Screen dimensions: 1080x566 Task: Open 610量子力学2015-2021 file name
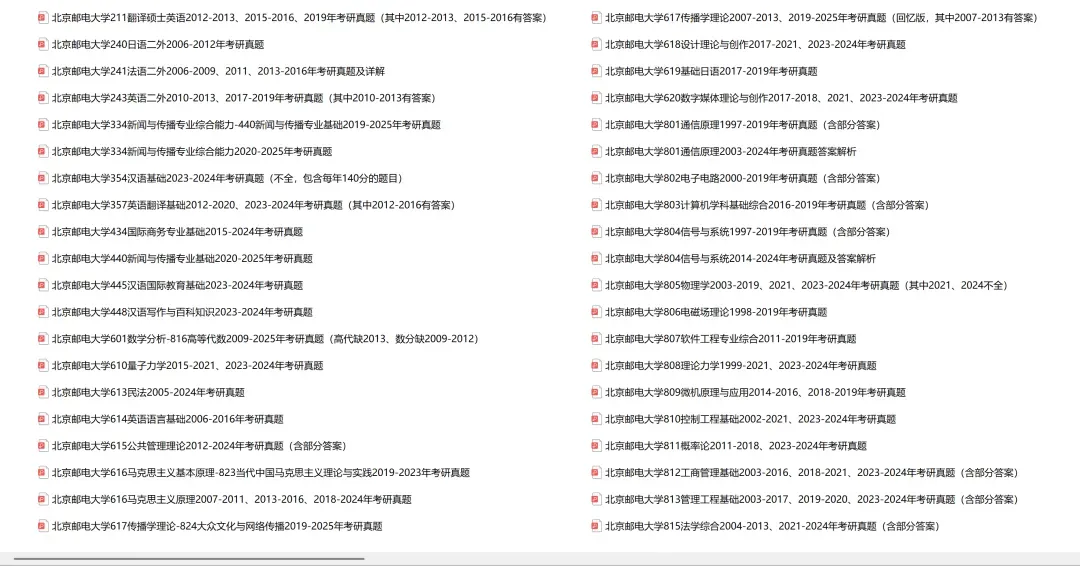(187, 366)
